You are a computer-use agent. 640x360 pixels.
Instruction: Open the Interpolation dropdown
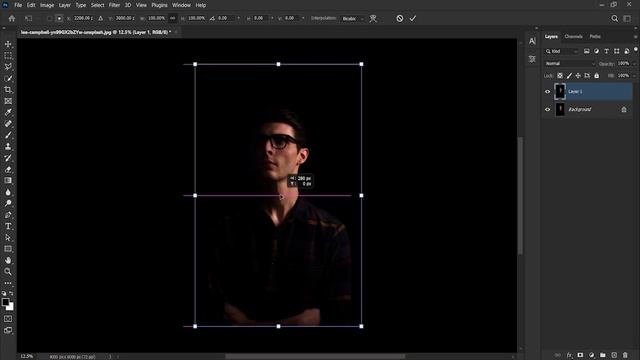point(353,18)
